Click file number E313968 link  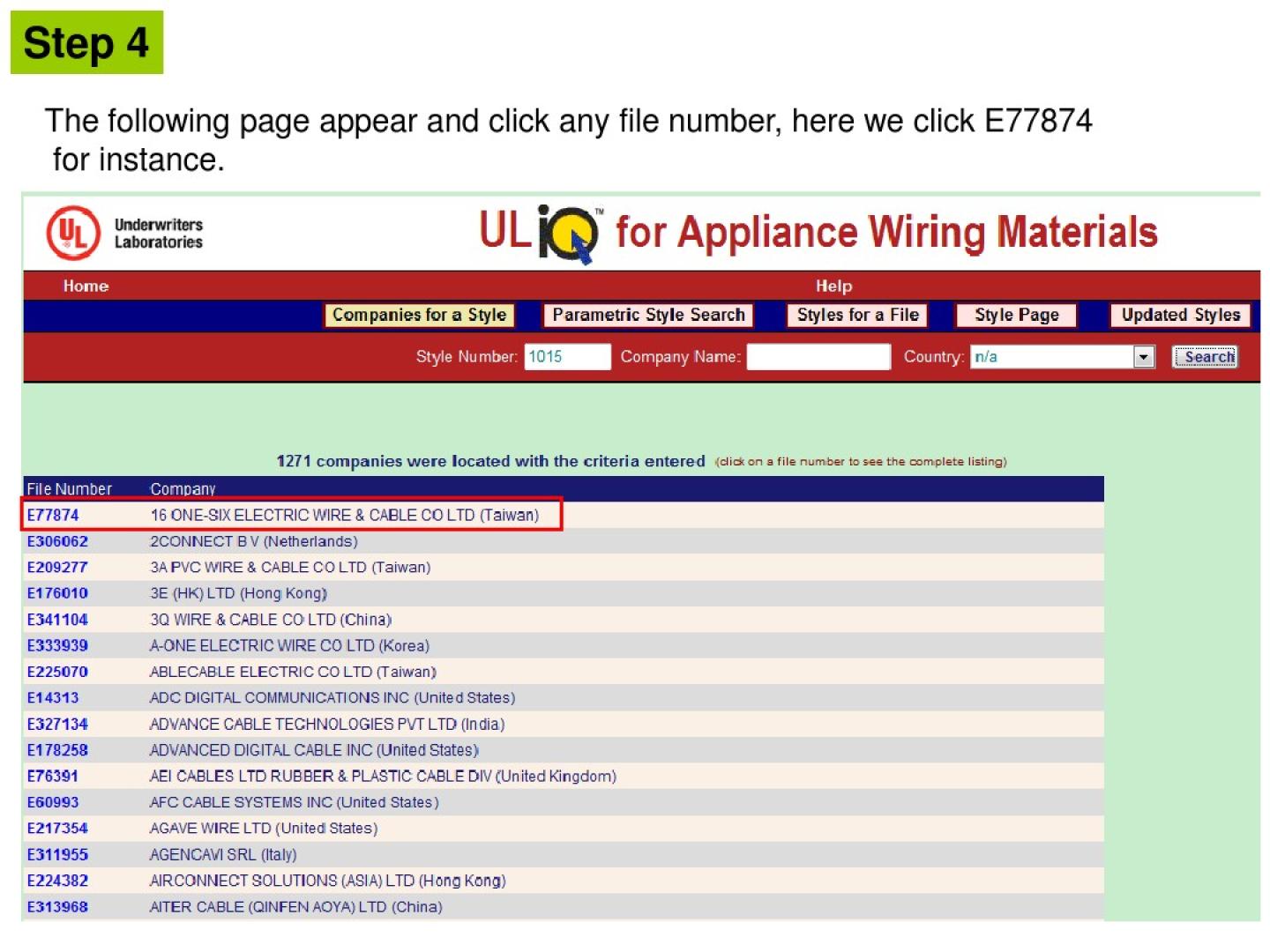57,907
